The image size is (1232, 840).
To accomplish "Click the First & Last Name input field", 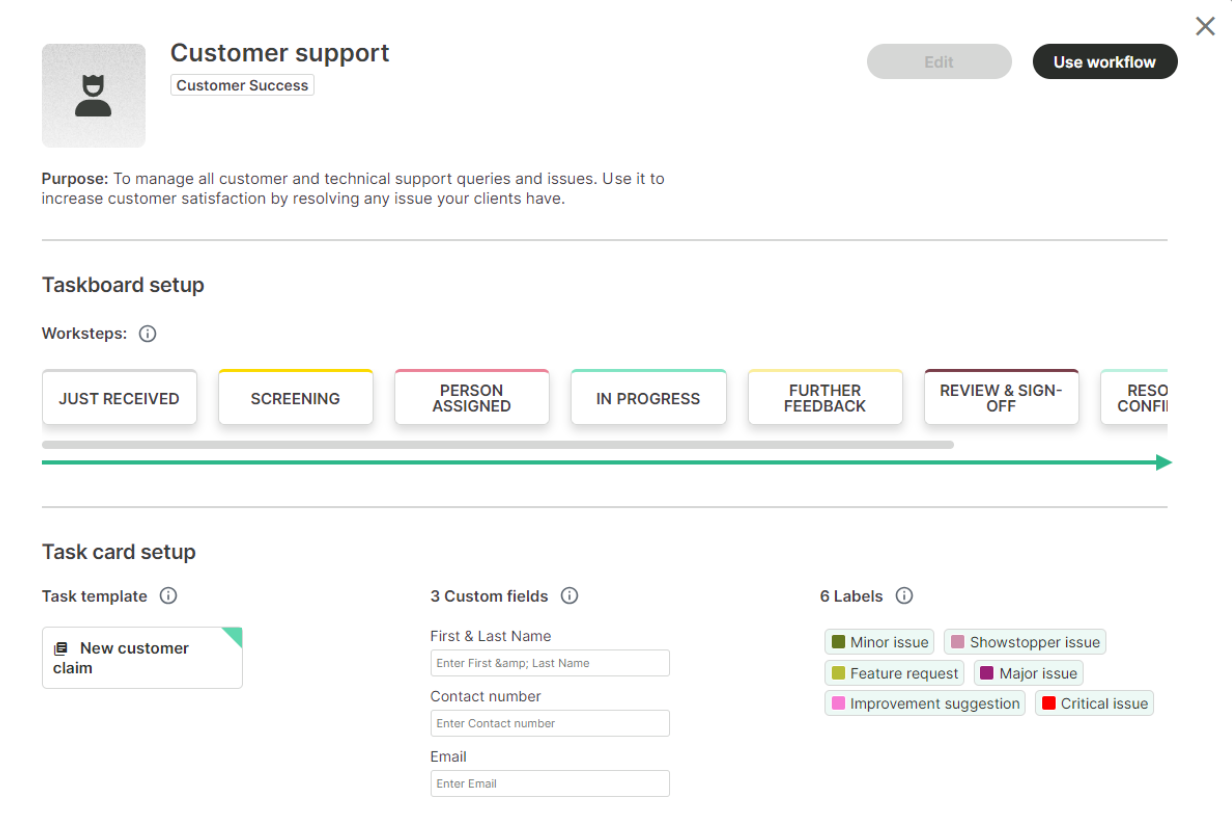I will click(549, 663).
